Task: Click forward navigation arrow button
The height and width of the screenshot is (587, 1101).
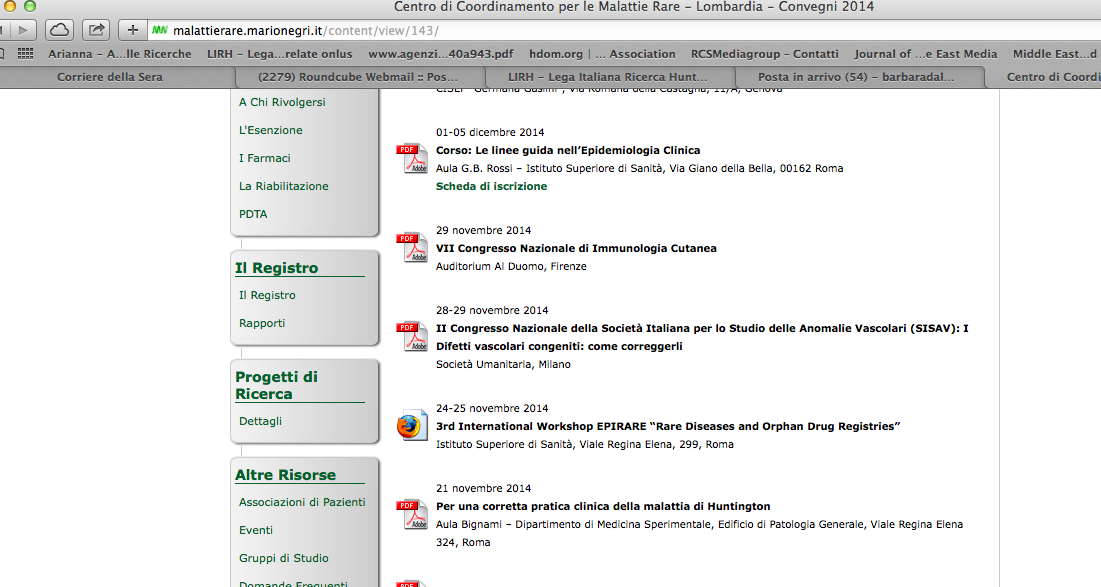Action: (x=22, y=30)
